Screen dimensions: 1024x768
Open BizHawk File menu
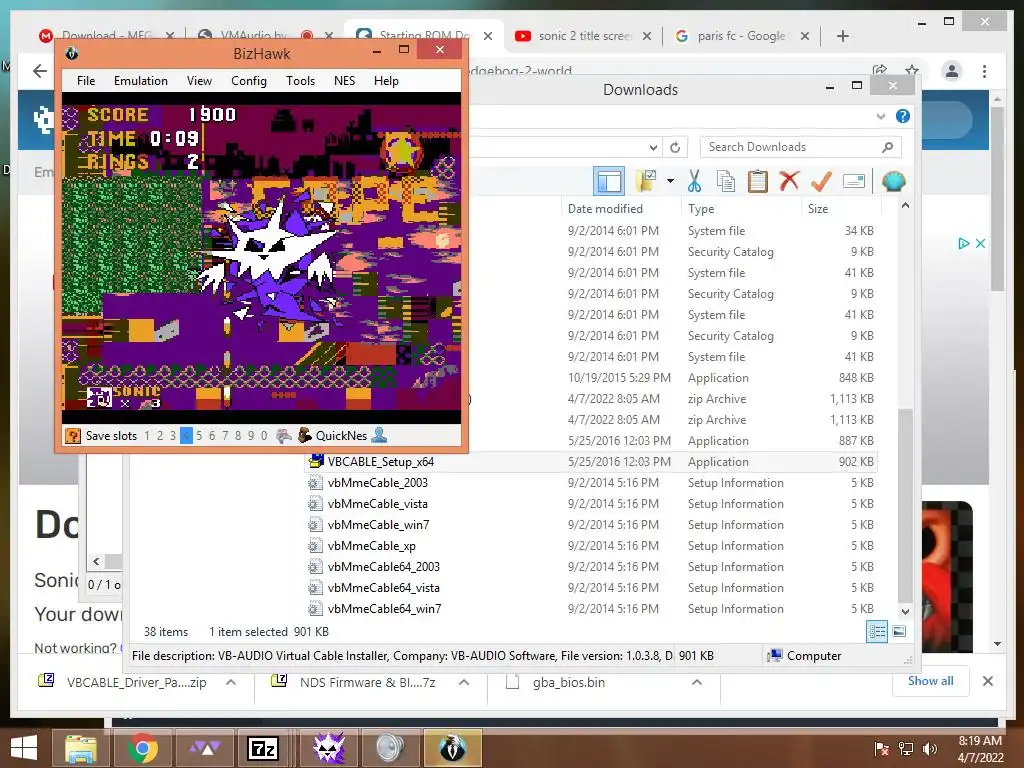click(86, 80)
